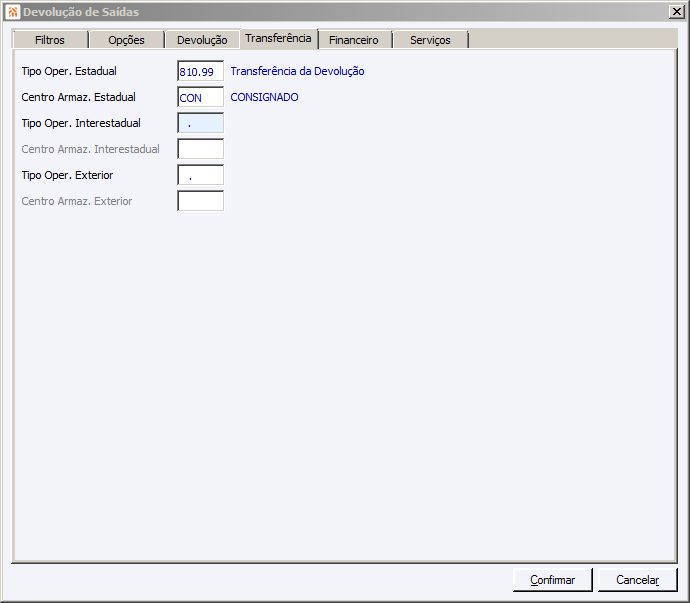Click the 'CONSIGNADO' description text
Screen dimensions: 690x603
tap(264, 97)
